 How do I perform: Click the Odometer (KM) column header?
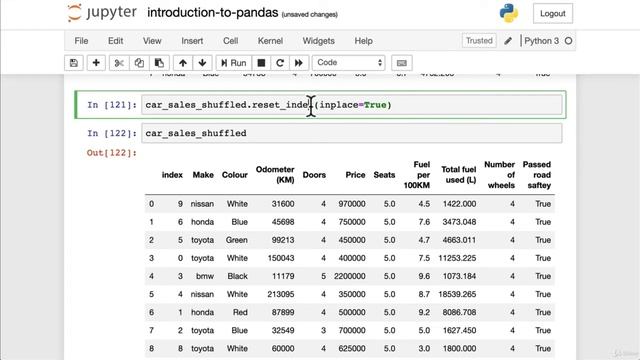pos(275,175)
